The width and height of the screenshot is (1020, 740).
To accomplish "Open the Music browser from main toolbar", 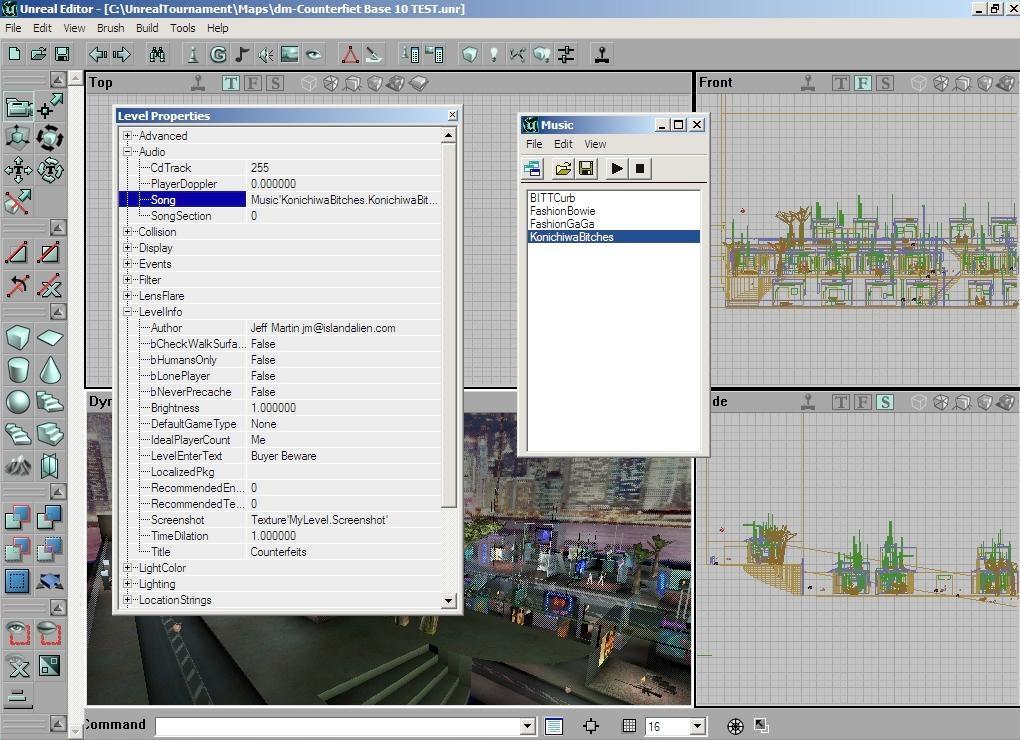I will click(242, 54).
